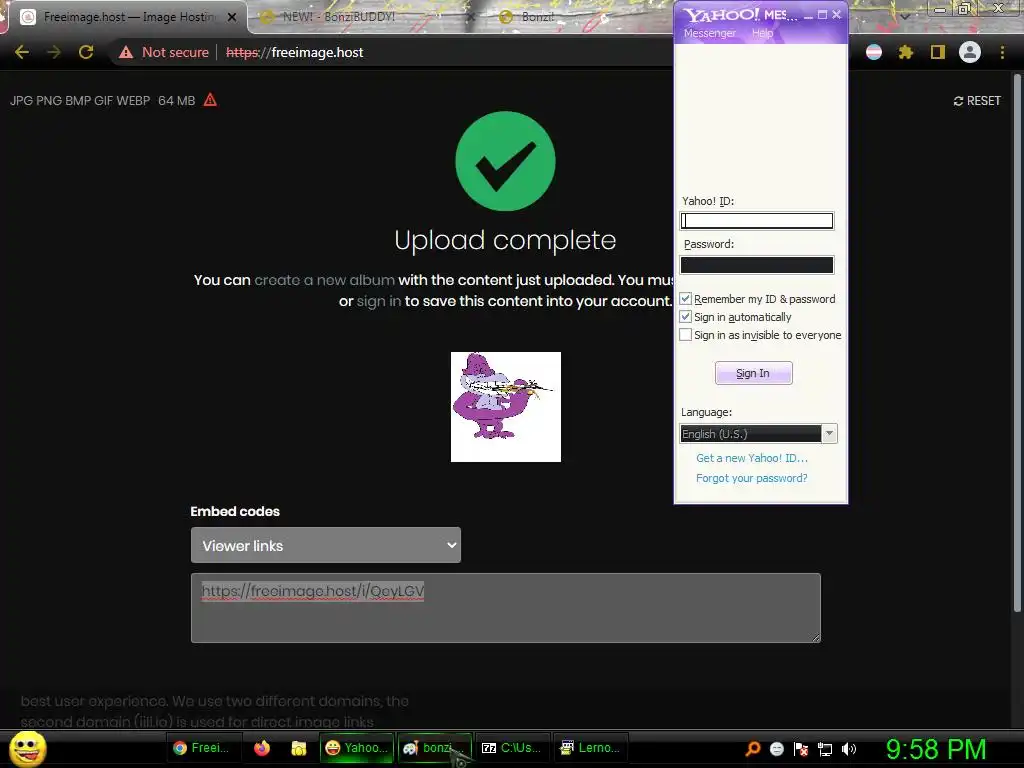Reload the freeimage.host page
The width and height of the screenshot is (1024, 768).
[x=86, y=52]
